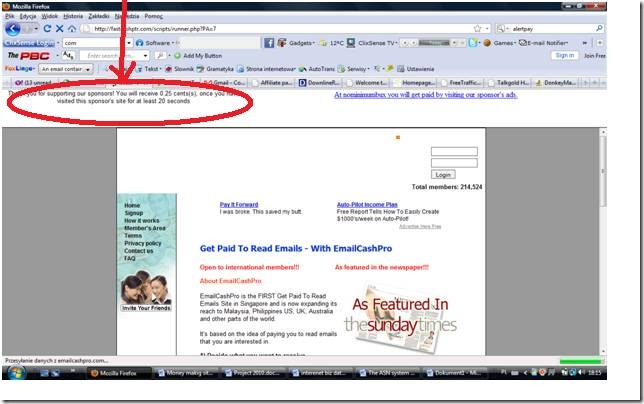The height and width of the screenshot is (404, 644).
Task: Click the ClixSense TV monitor icon
Action: [x=351, y=43]
